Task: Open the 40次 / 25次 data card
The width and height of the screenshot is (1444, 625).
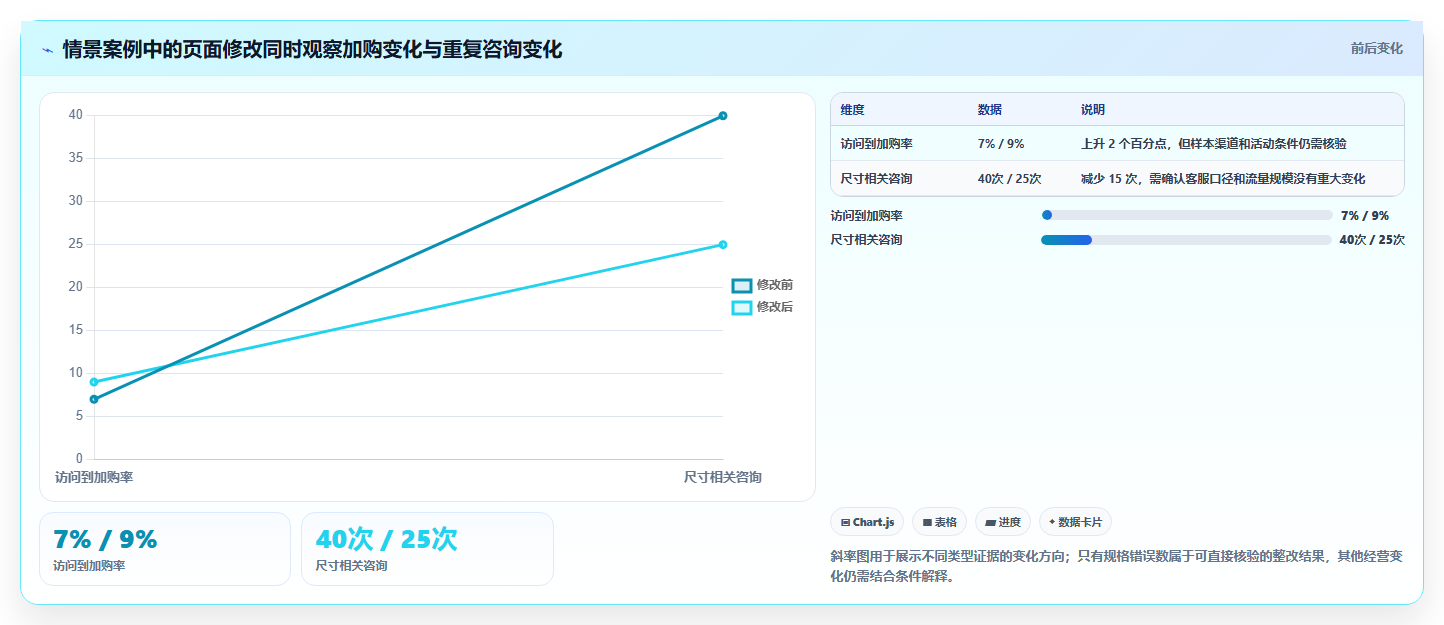Action: pos(427,549)
